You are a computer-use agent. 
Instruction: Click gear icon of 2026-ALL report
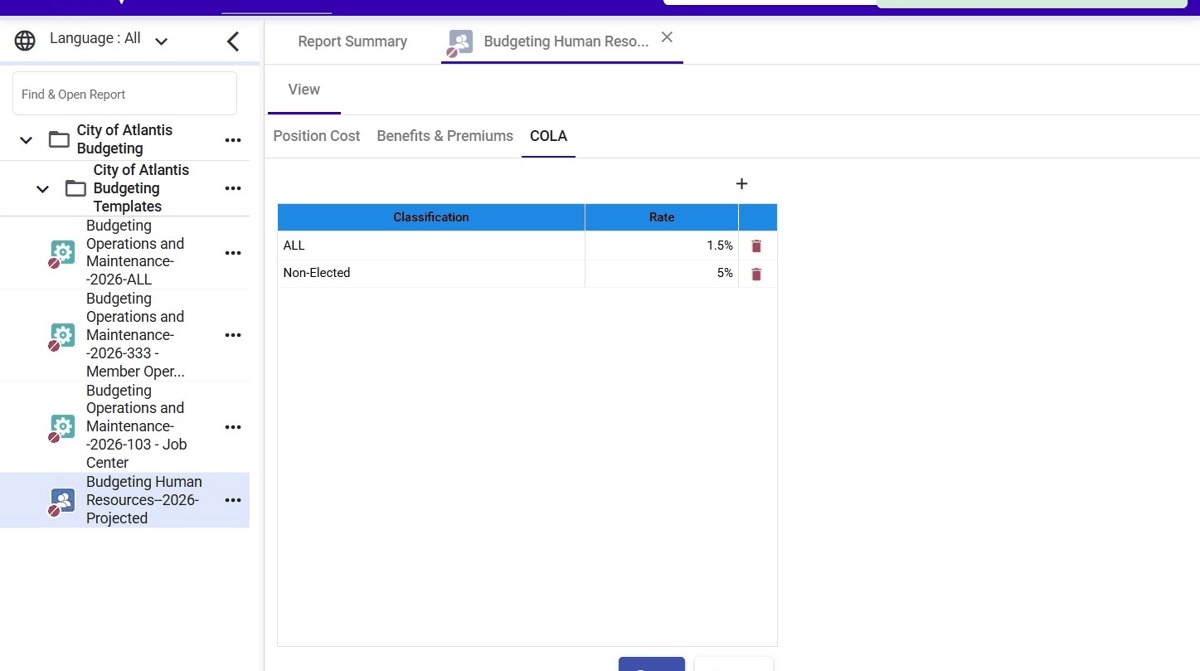click(x=61, y=254)
